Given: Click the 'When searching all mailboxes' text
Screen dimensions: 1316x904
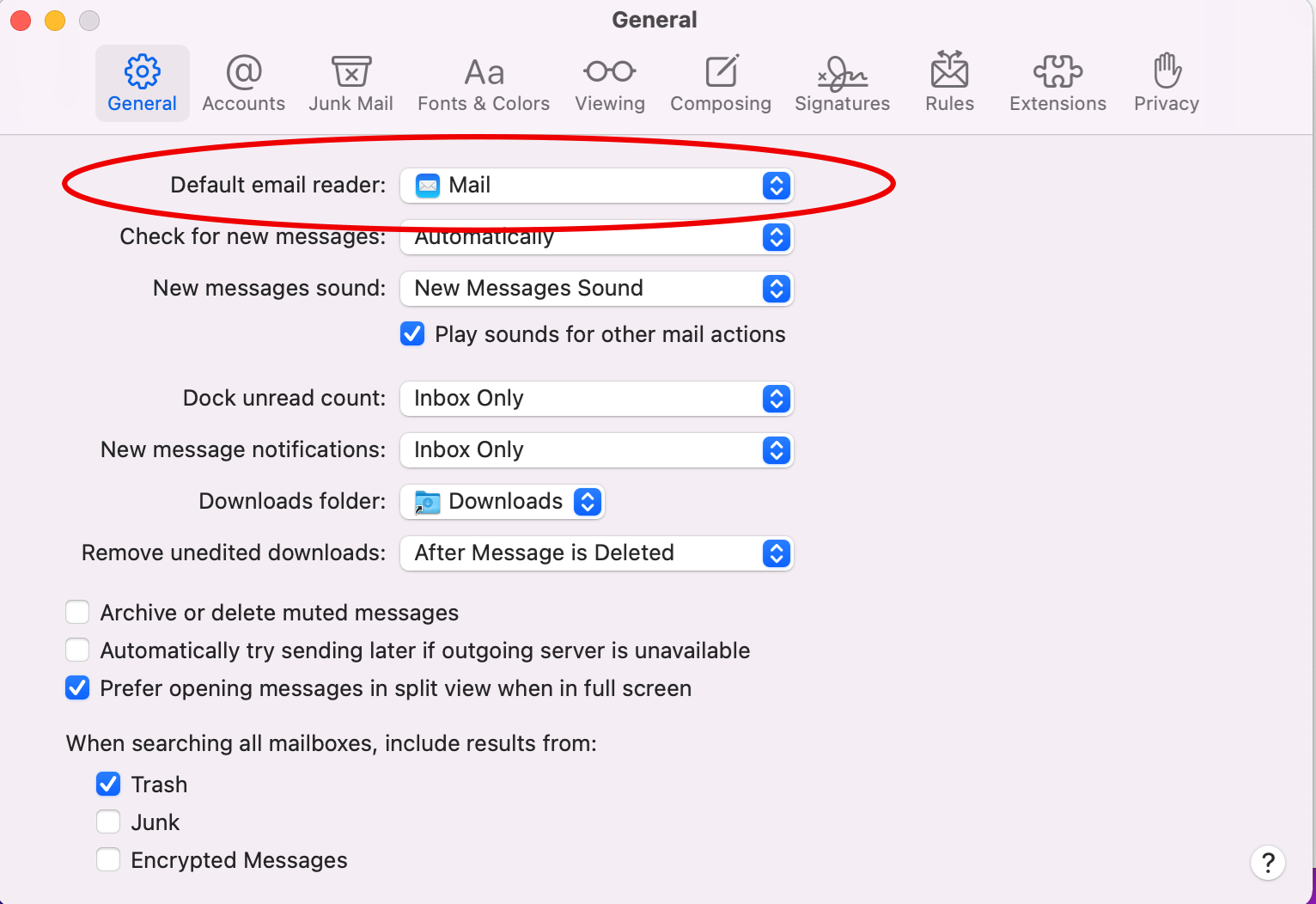Looking at the screenshot, I should 332,743.
